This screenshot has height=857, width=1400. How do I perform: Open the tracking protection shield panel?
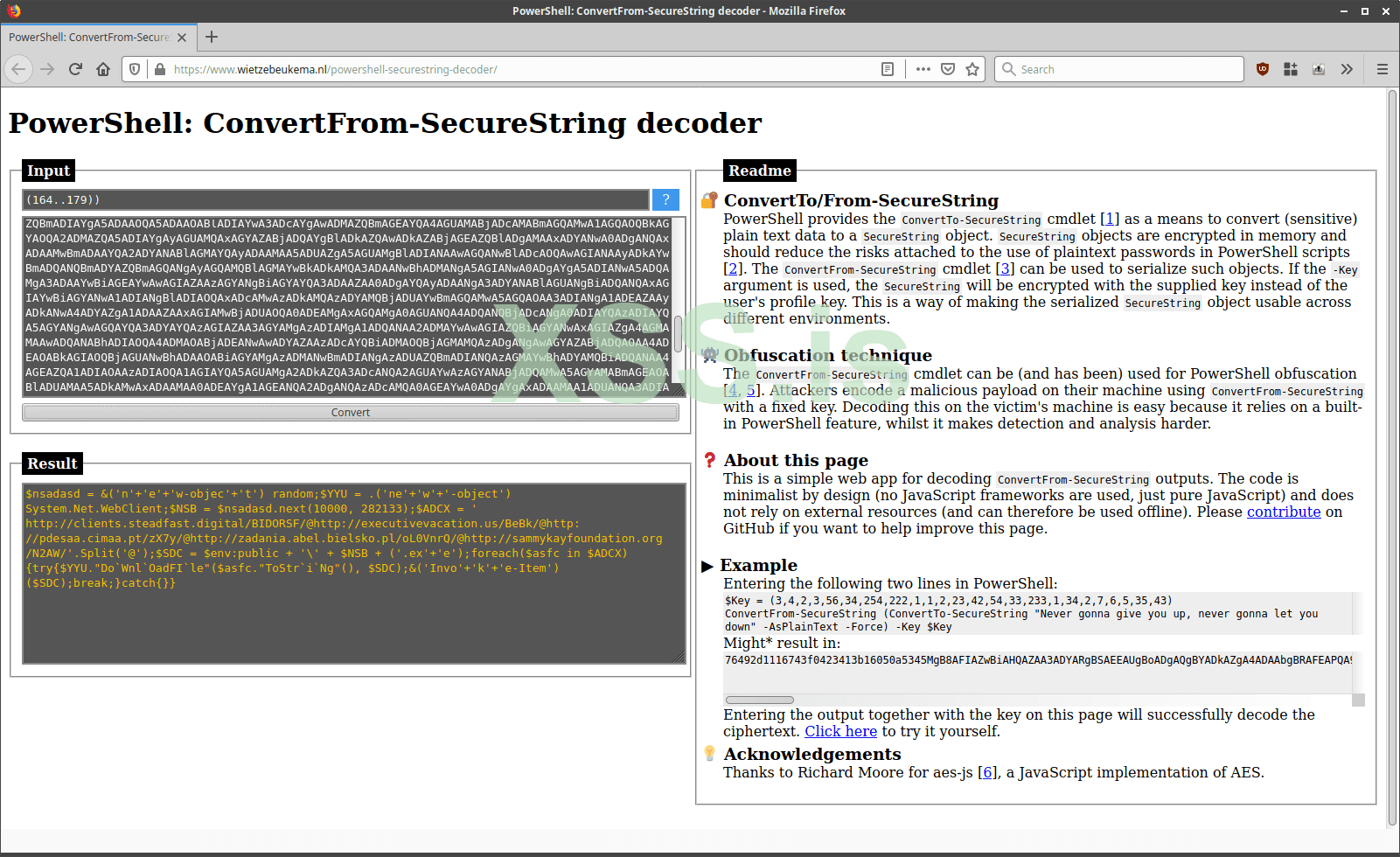click(135, 69)
